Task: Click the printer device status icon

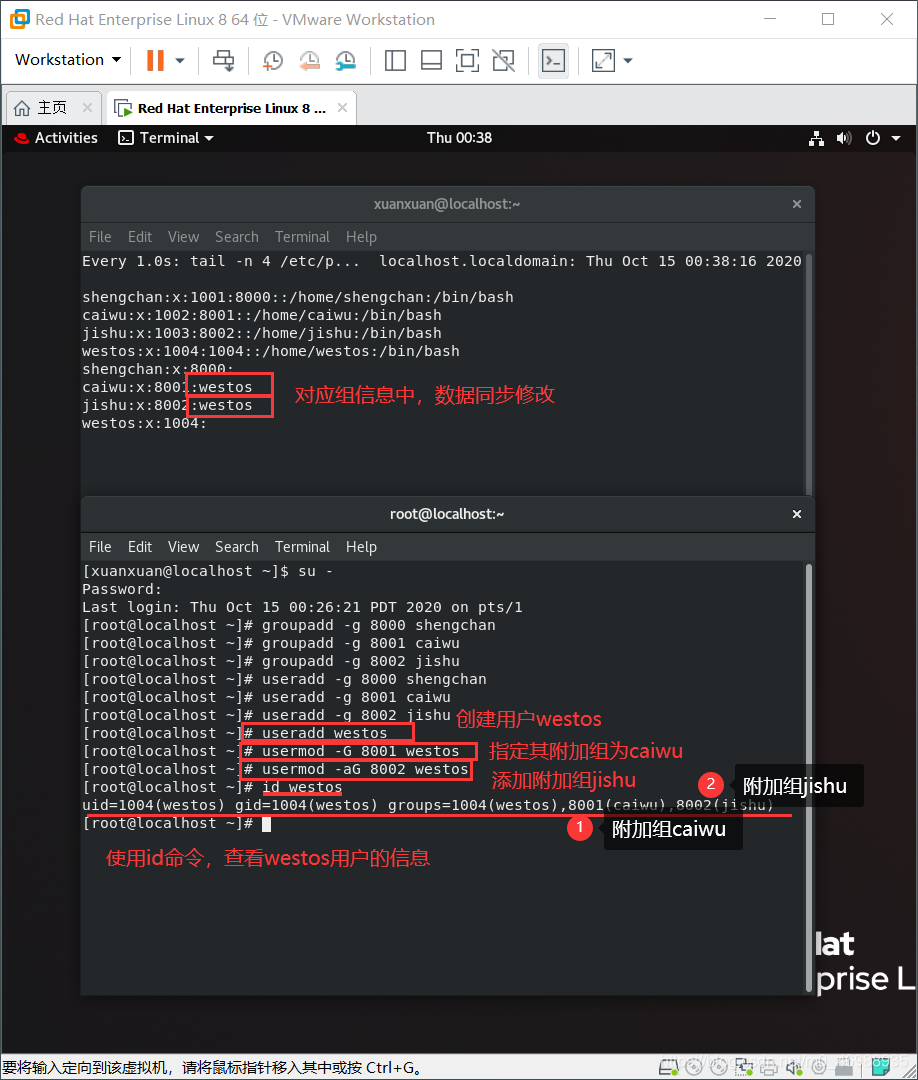Action: [x=769, y=1067]
